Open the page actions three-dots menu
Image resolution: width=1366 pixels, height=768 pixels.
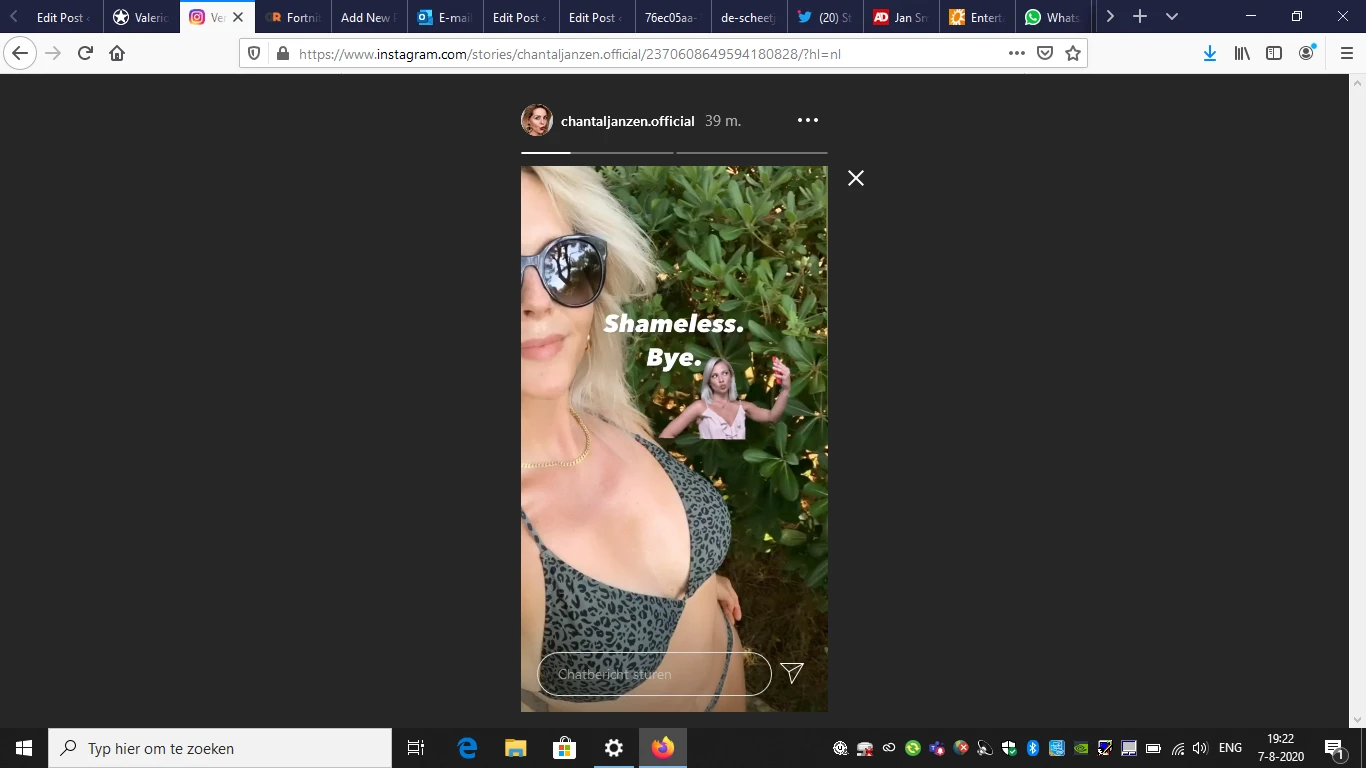[1016, 53]
